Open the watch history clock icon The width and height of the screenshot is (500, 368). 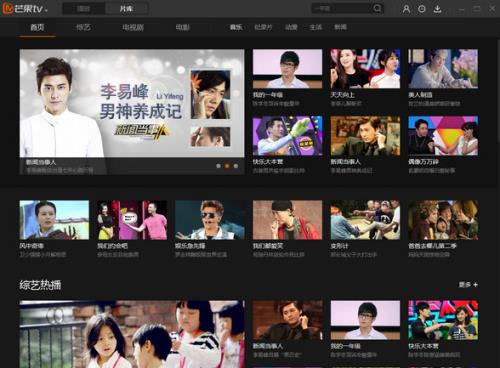[422, 9]
